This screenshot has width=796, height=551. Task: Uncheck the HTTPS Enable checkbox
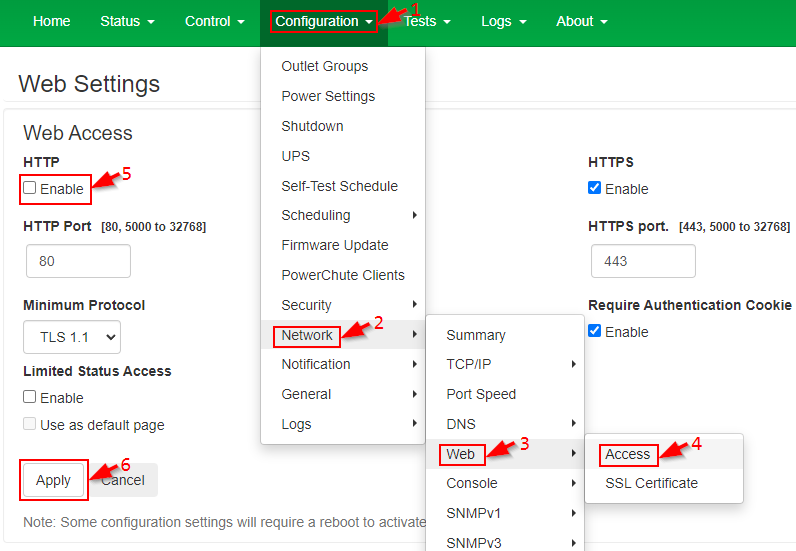click(594, 188)
